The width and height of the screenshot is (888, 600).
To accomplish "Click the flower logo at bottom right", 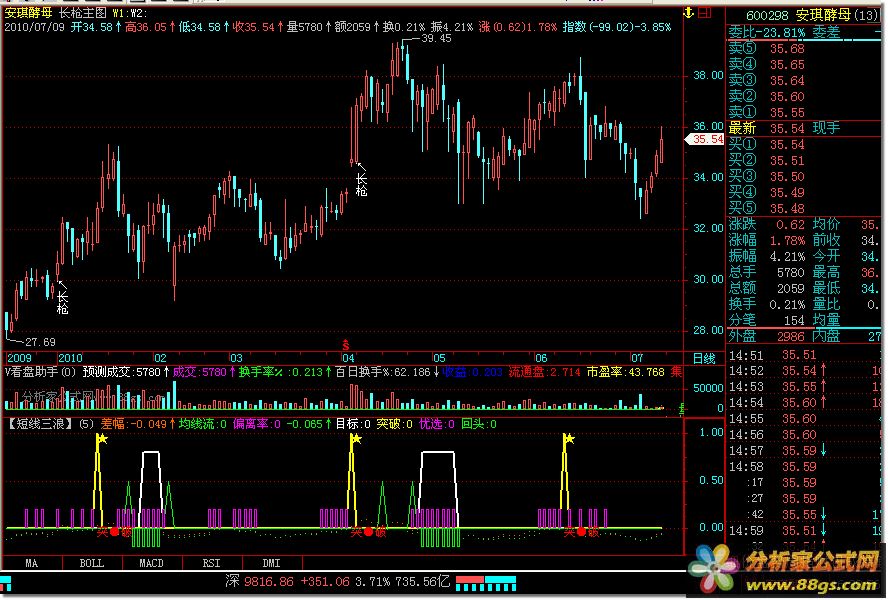I will (x=718, y=568).
